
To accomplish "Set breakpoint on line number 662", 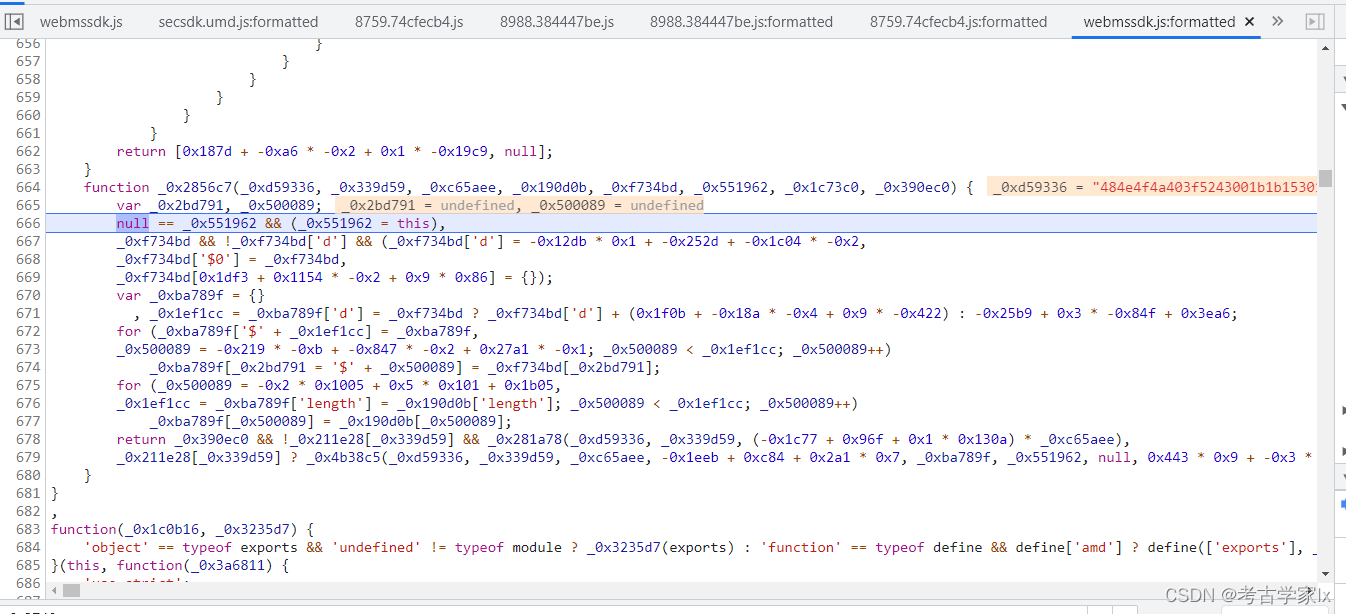I will (28, 151).
